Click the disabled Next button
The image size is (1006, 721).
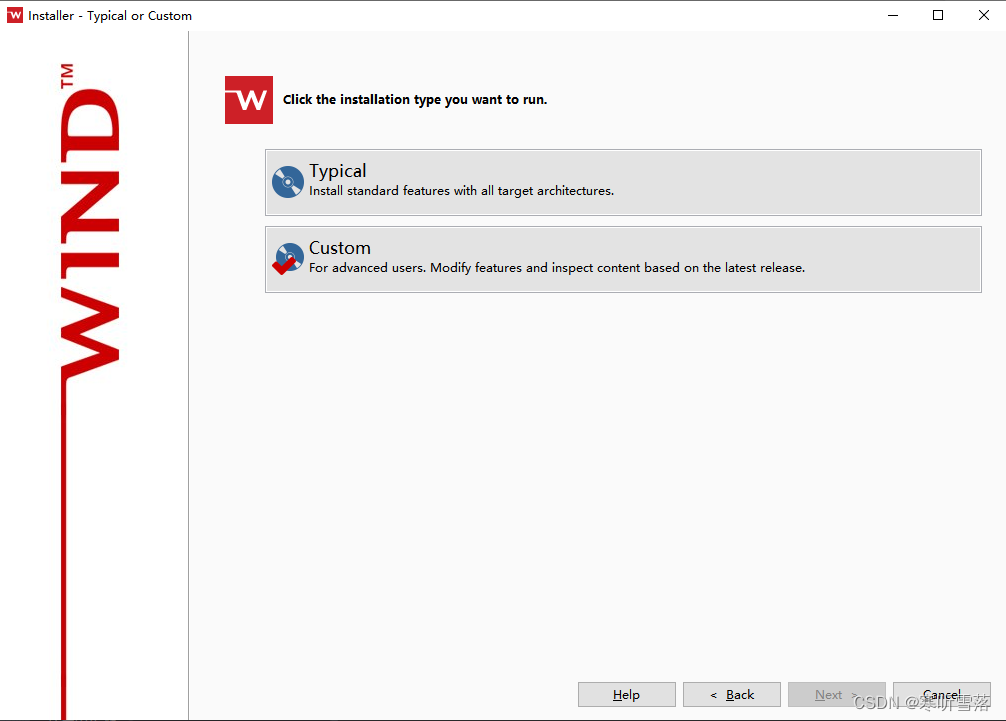(x=836, y=694)
